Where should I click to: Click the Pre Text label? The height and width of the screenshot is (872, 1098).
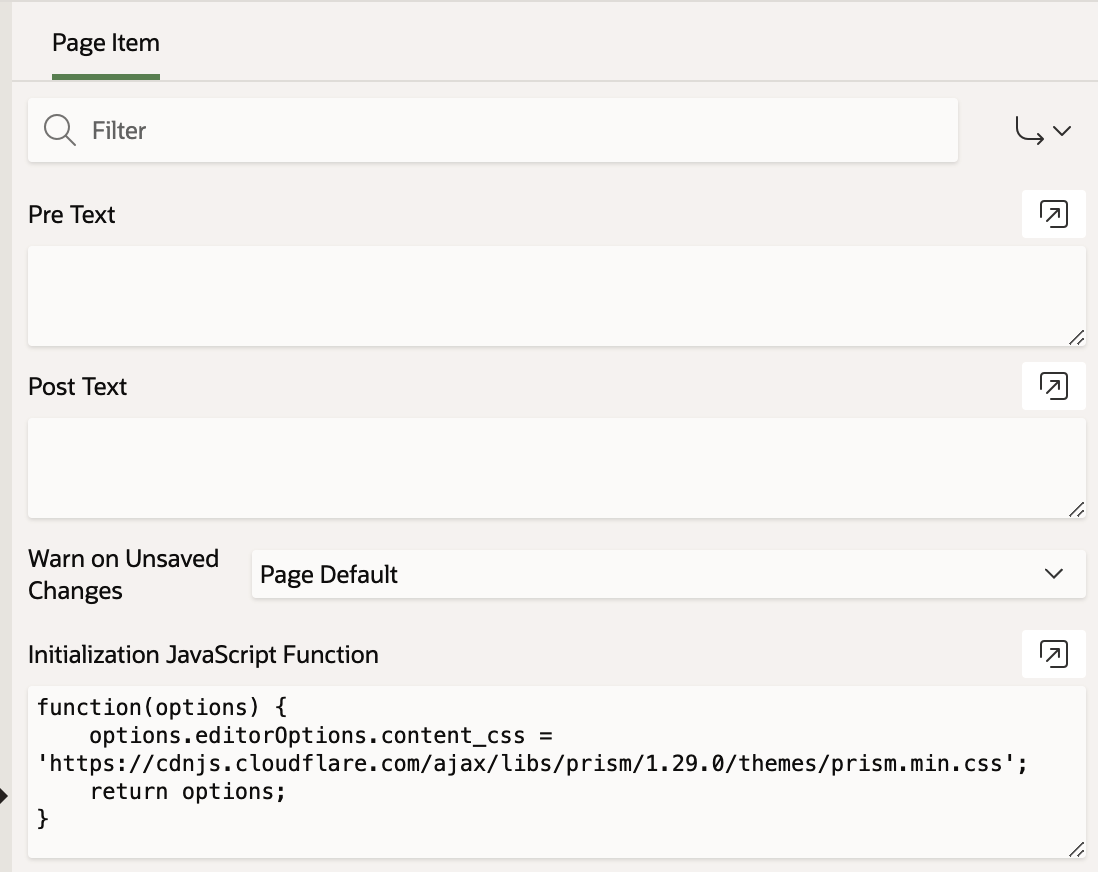tap(72, 215)
